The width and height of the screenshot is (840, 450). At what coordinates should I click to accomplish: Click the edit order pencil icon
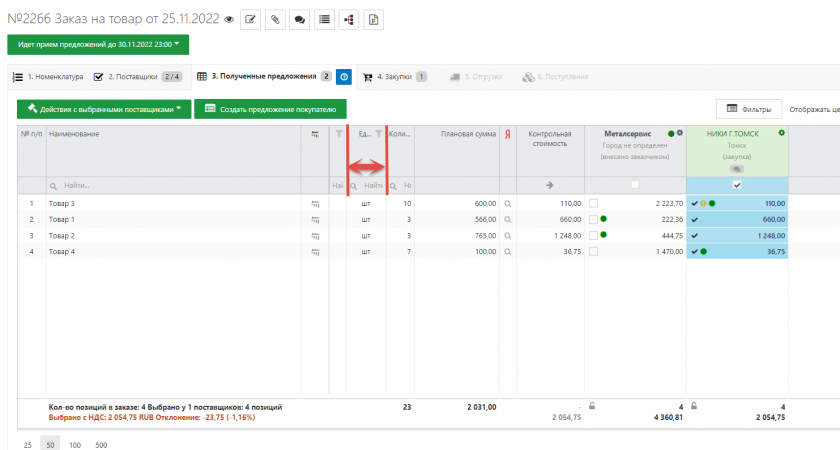251,19
